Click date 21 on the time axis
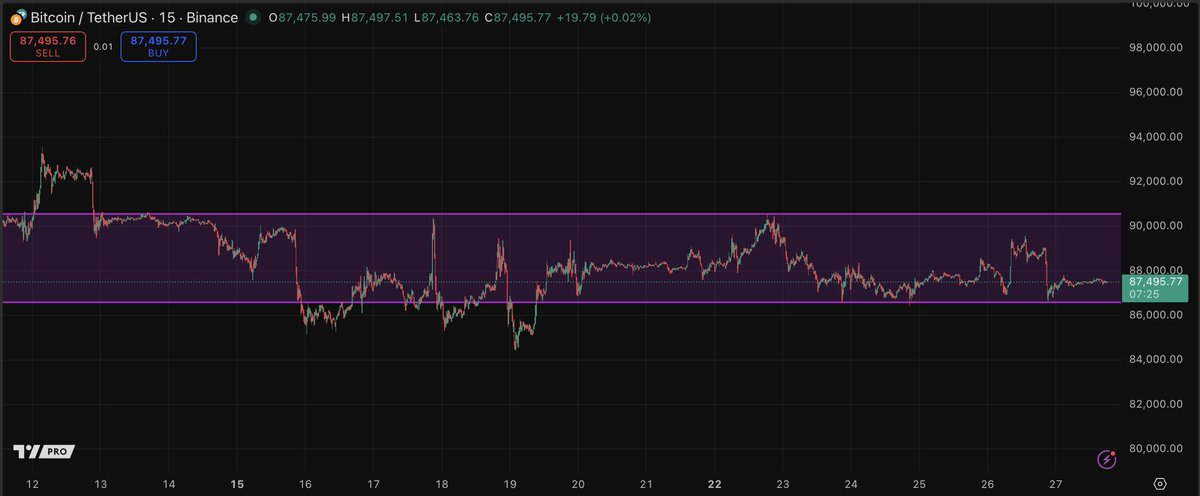The width and height of the screenshot is (1200, 496). (x=646, y=482)
